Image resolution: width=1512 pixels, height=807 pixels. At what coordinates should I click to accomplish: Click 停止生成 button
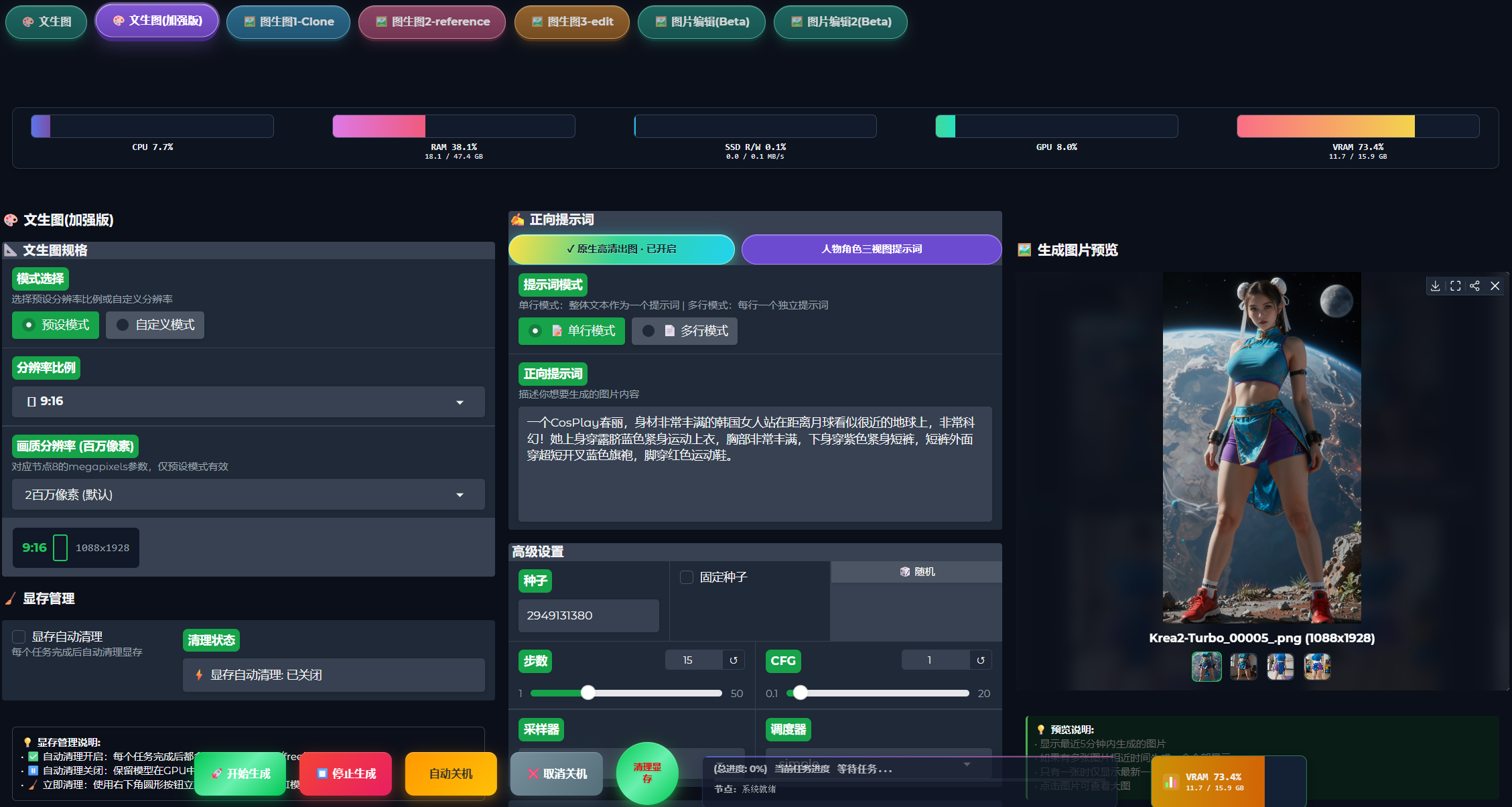coord(346,774)
